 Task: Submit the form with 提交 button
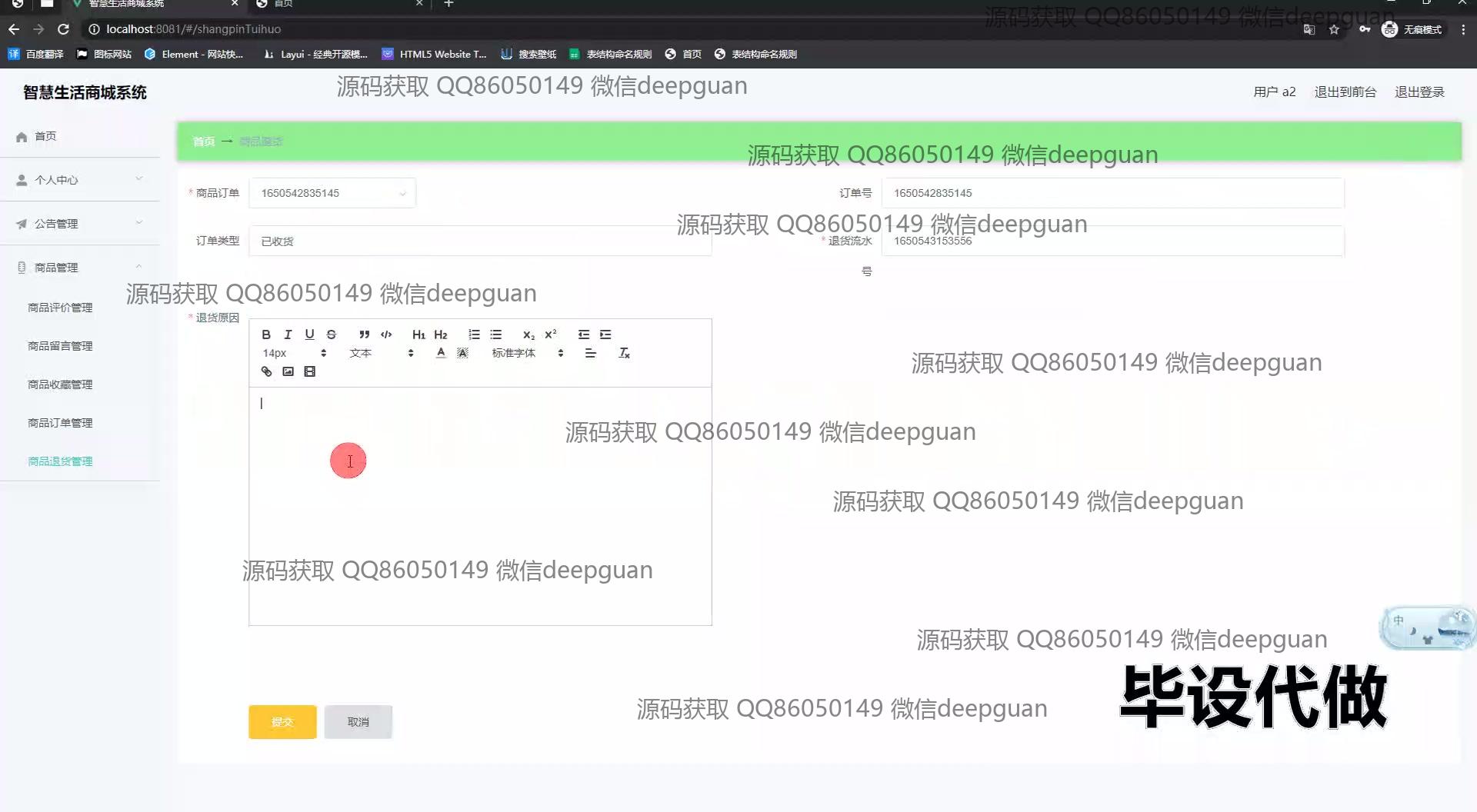tap(282, 722)
